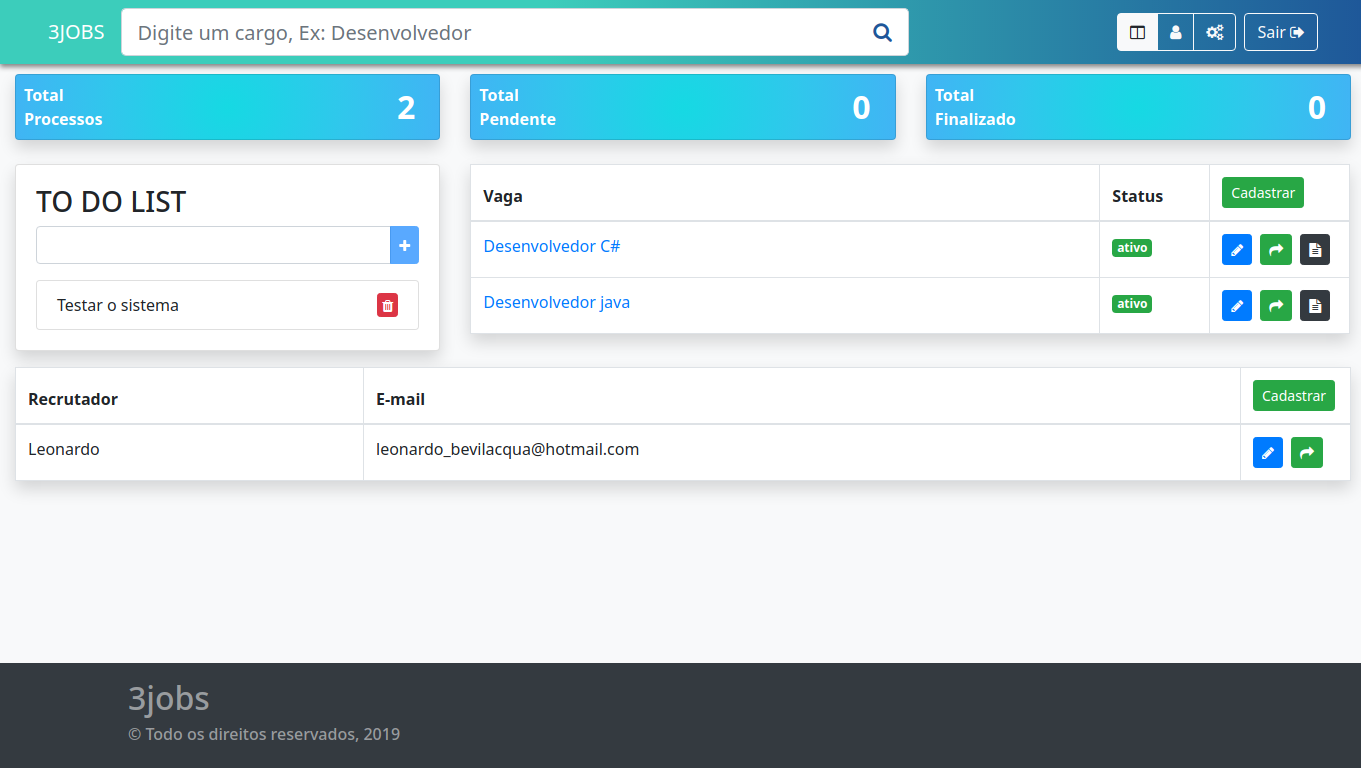Click the 'Testar o sistema' task text
This screenshot has height=768, width=1361.
pos(118,305)
